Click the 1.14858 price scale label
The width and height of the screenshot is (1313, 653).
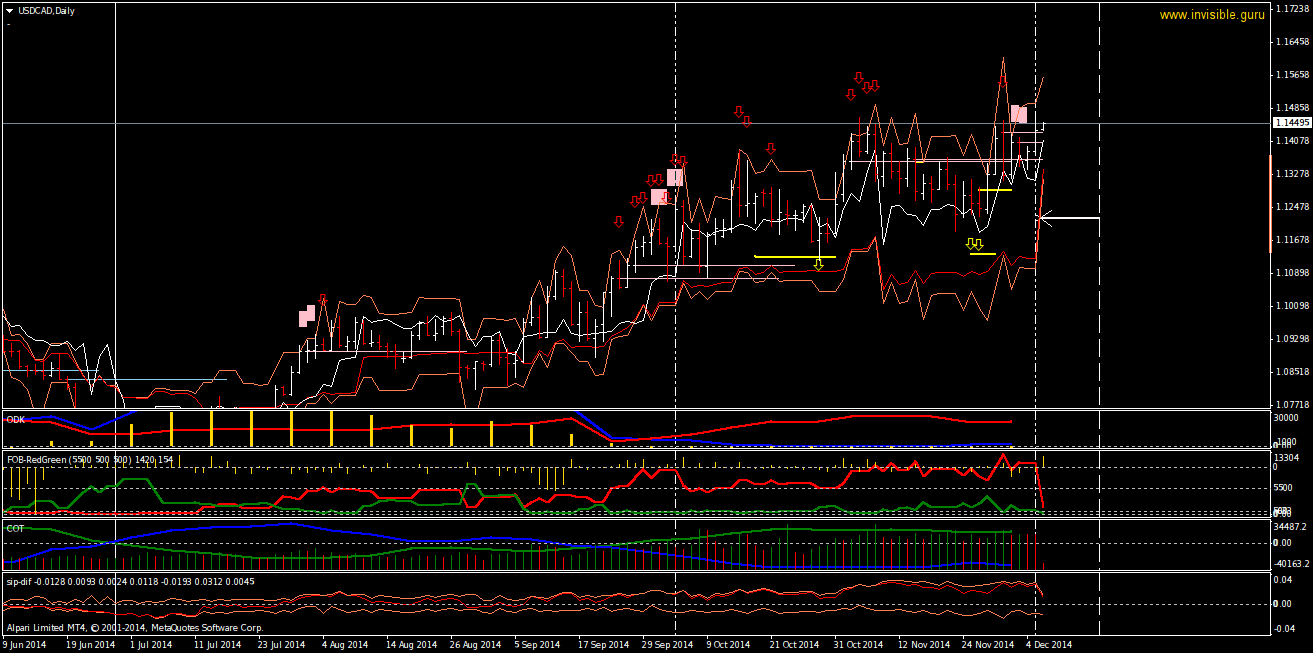coord(1291,108)
